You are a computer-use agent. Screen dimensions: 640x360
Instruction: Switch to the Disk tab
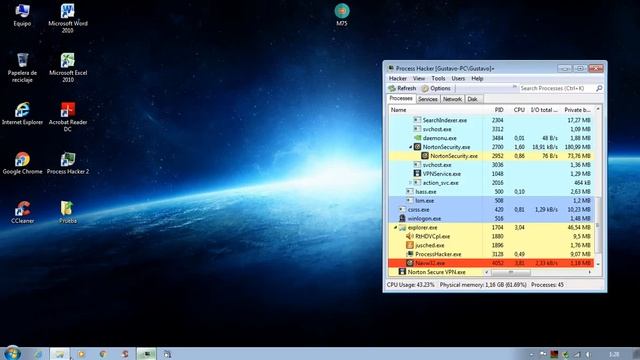[x=473, y=99]
